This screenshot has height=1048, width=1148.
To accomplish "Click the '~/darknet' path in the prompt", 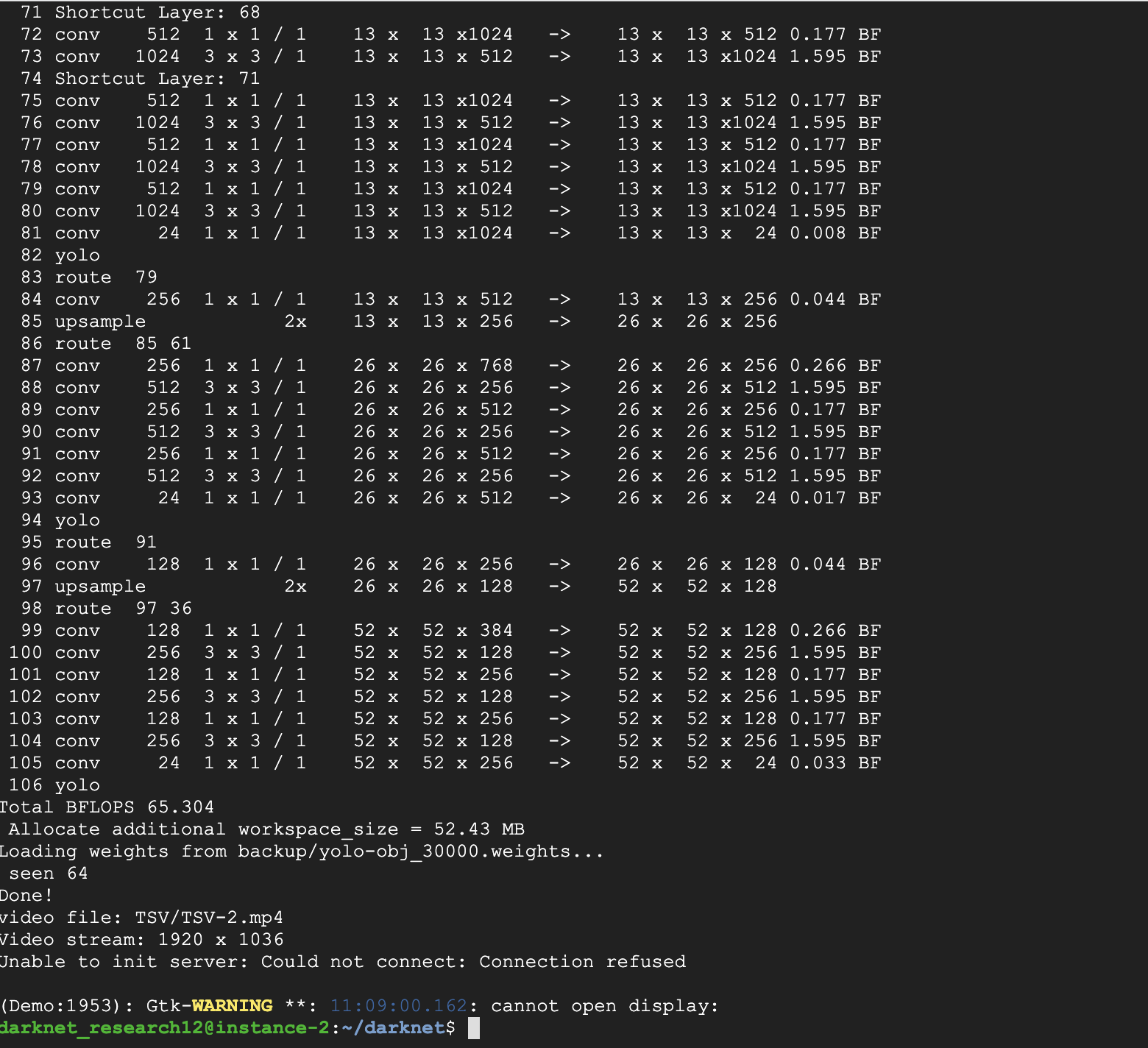I will 394,1028.
